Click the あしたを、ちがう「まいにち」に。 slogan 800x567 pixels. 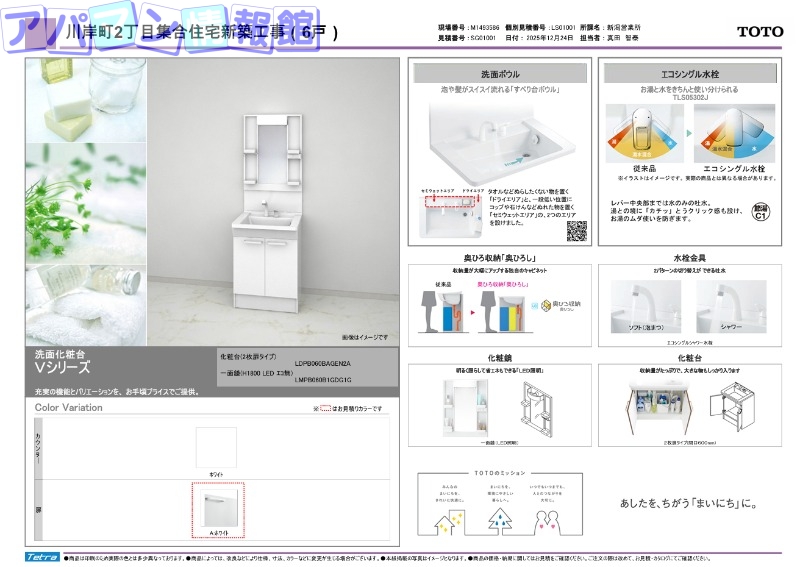689,503
